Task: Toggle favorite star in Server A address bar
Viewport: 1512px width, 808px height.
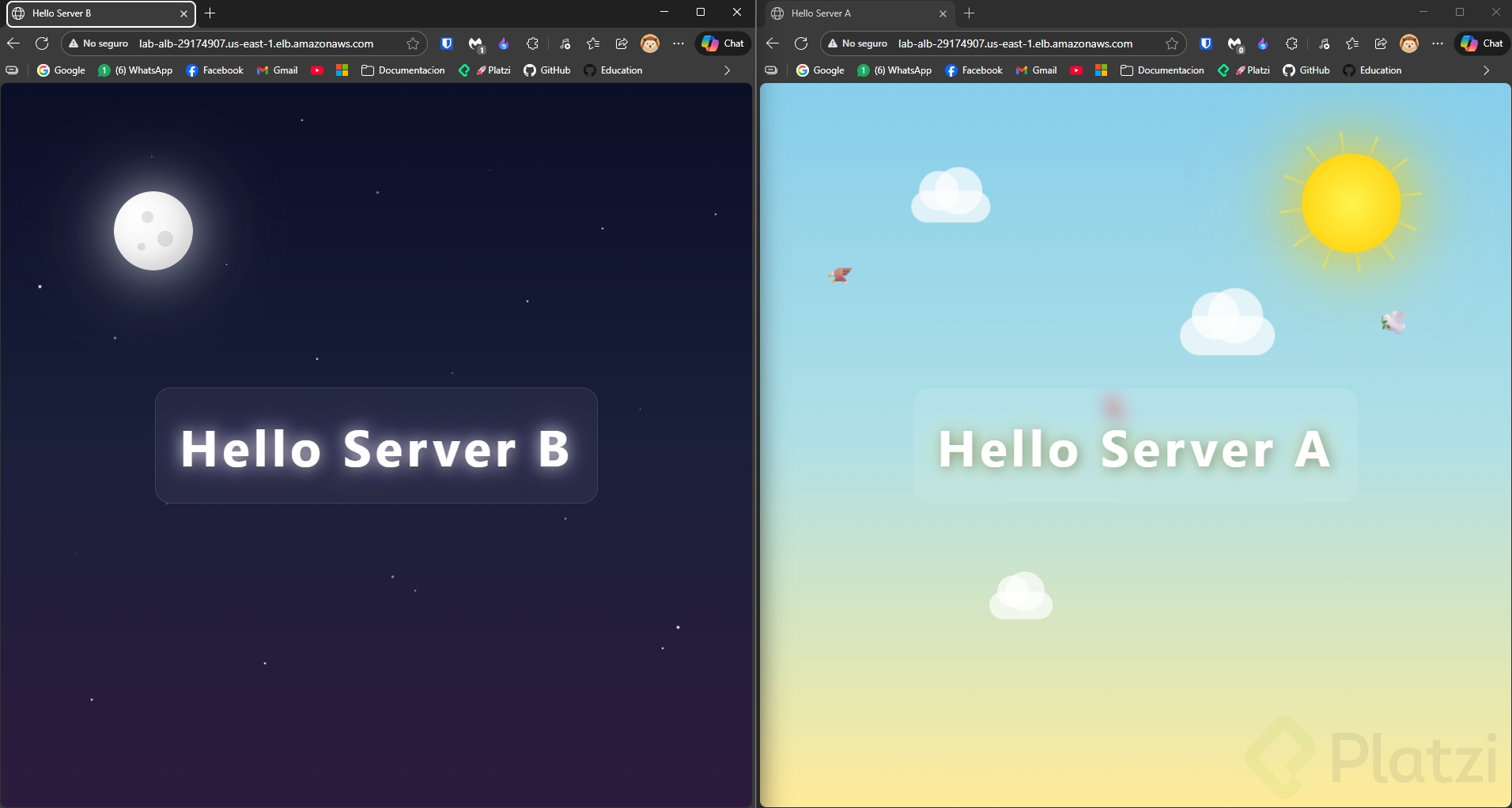Action: (x=1172, y=44)
